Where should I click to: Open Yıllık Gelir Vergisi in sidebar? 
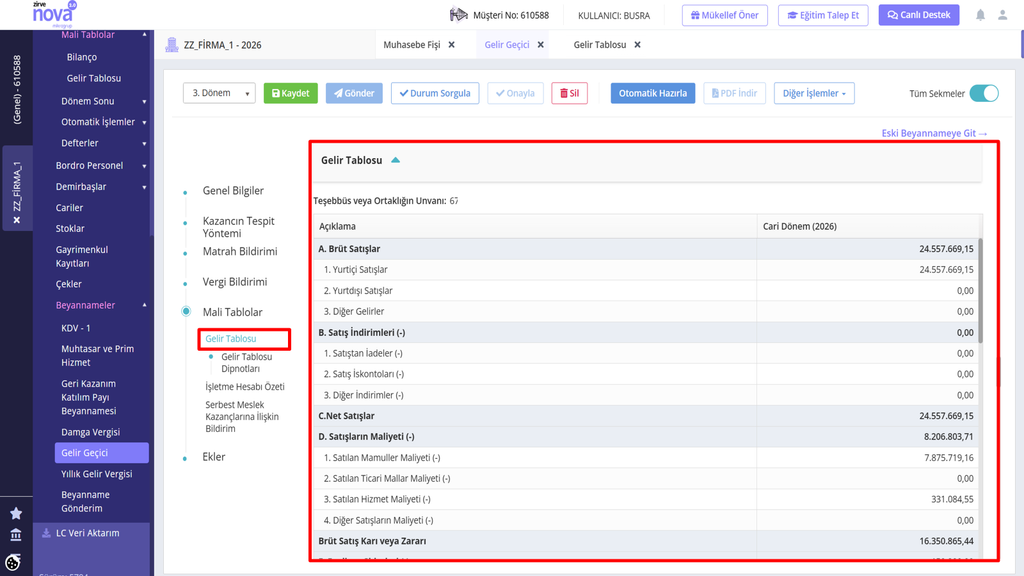click(x=97, y=474)
